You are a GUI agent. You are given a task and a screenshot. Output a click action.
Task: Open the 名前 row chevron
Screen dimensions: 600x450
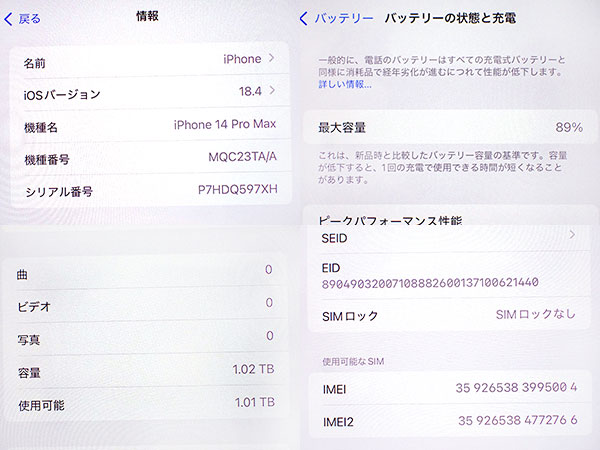[x=271, y=58]
